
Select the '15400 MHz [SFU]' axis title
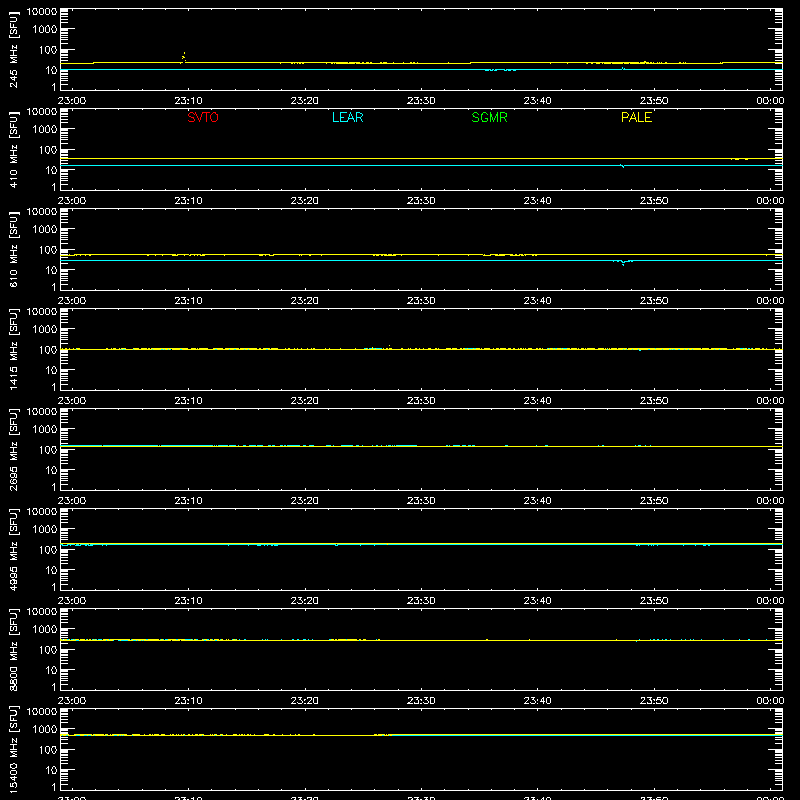(x=13, y=749)
